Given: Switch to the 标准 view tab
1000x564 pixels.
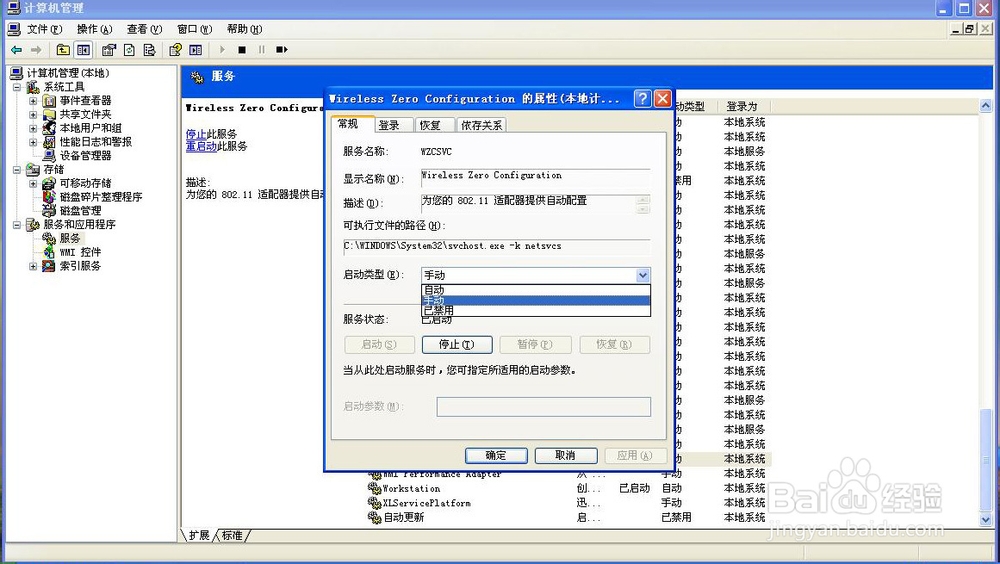Looking at the screenshot, I should point(232,535).
